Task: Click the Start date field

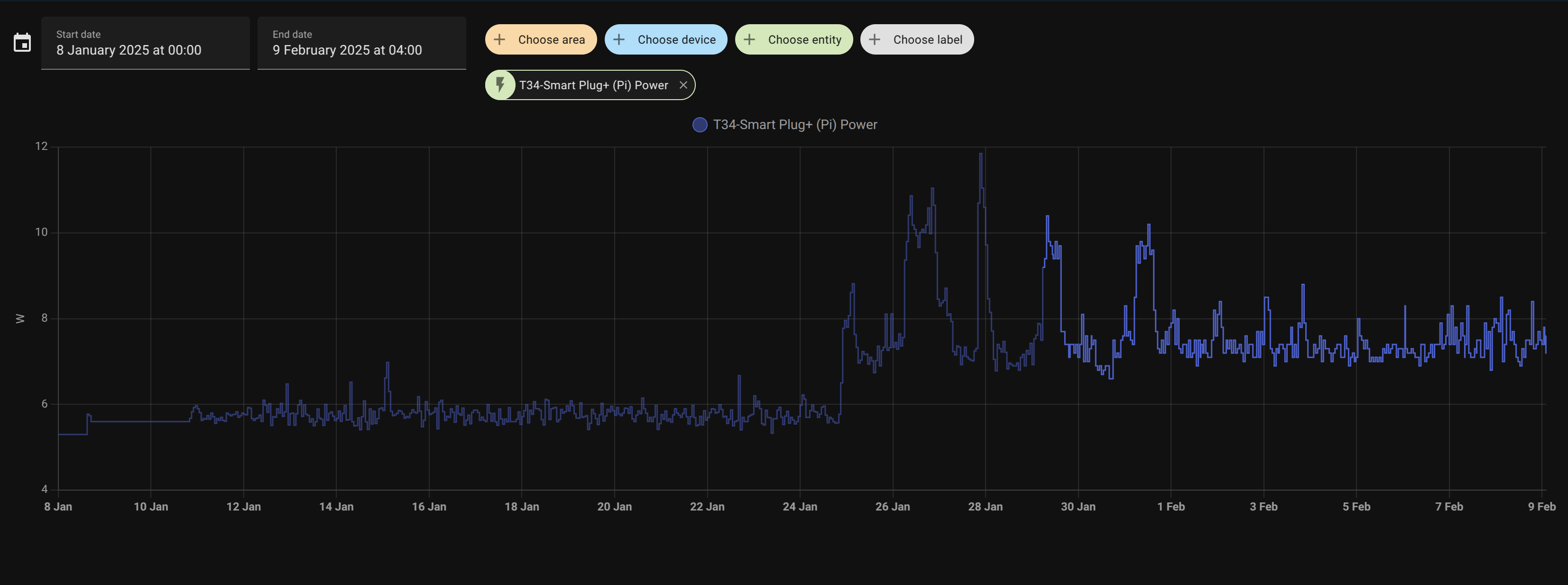Action: (146, 43)
